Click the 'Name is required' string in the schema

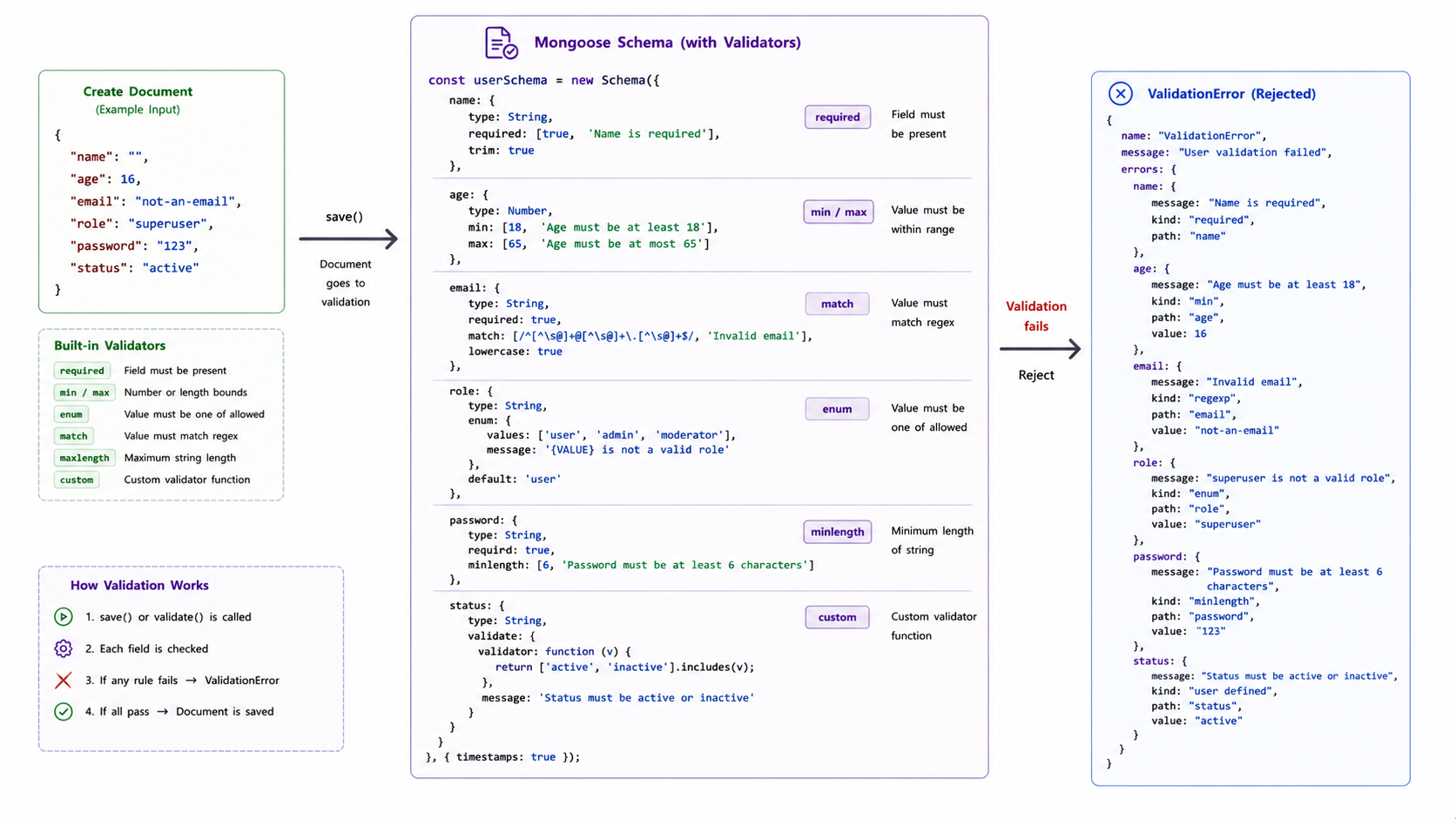tap(647, 134)
